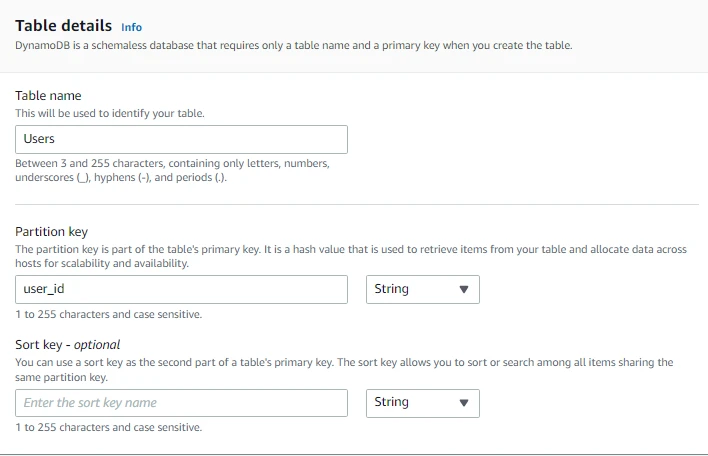Screen dimensions: 708x456
Task: Click the Partition key label
Action: pyautogui.click(x=51, y=232)
